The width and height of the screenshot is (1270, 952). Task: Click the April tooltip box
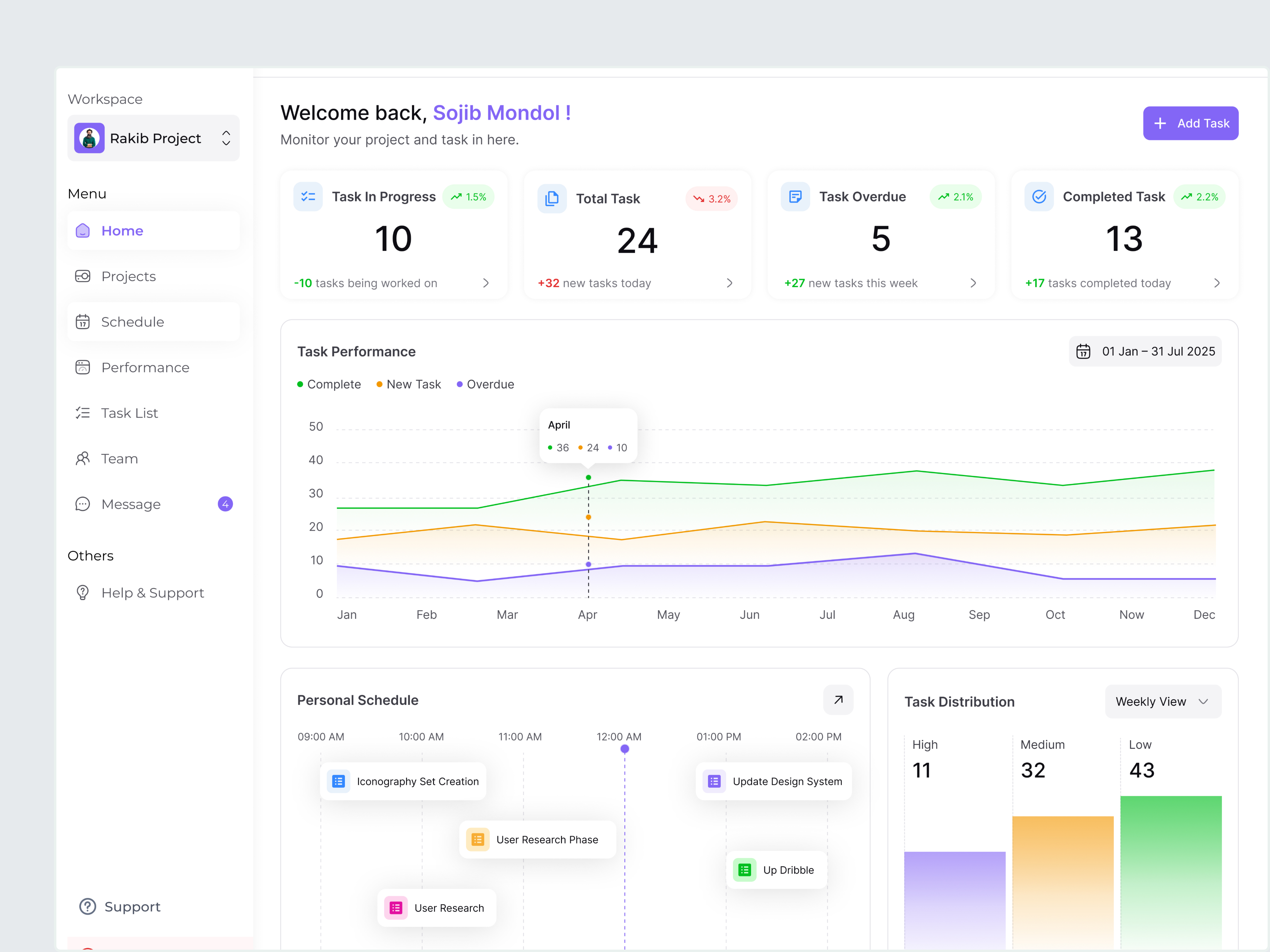[x=589, y=436]
